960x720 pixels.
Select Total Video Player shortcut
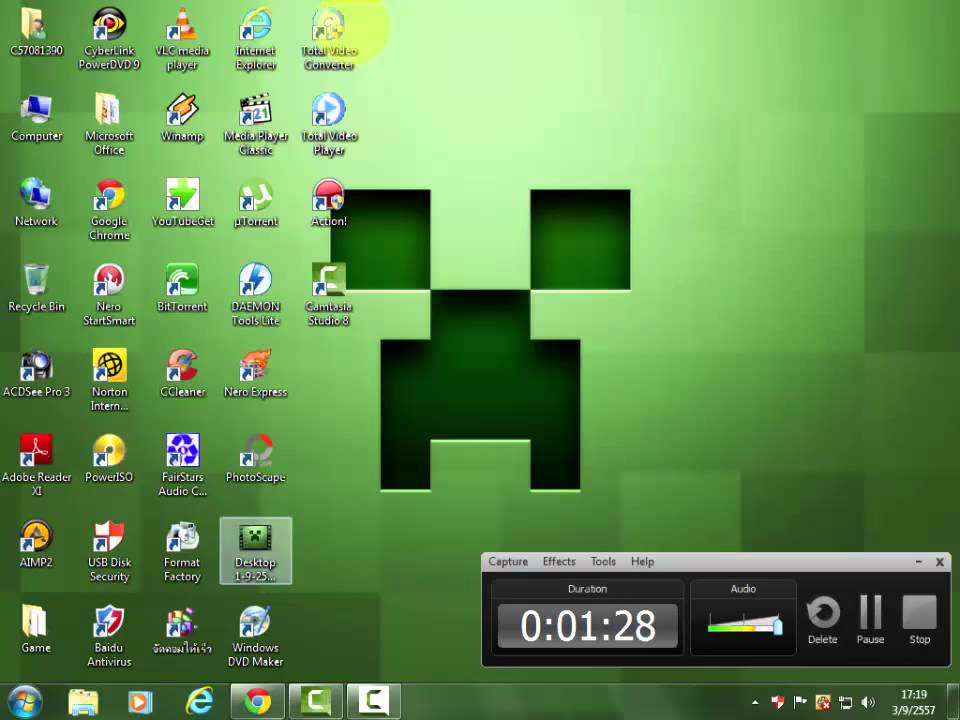point(329,124)
